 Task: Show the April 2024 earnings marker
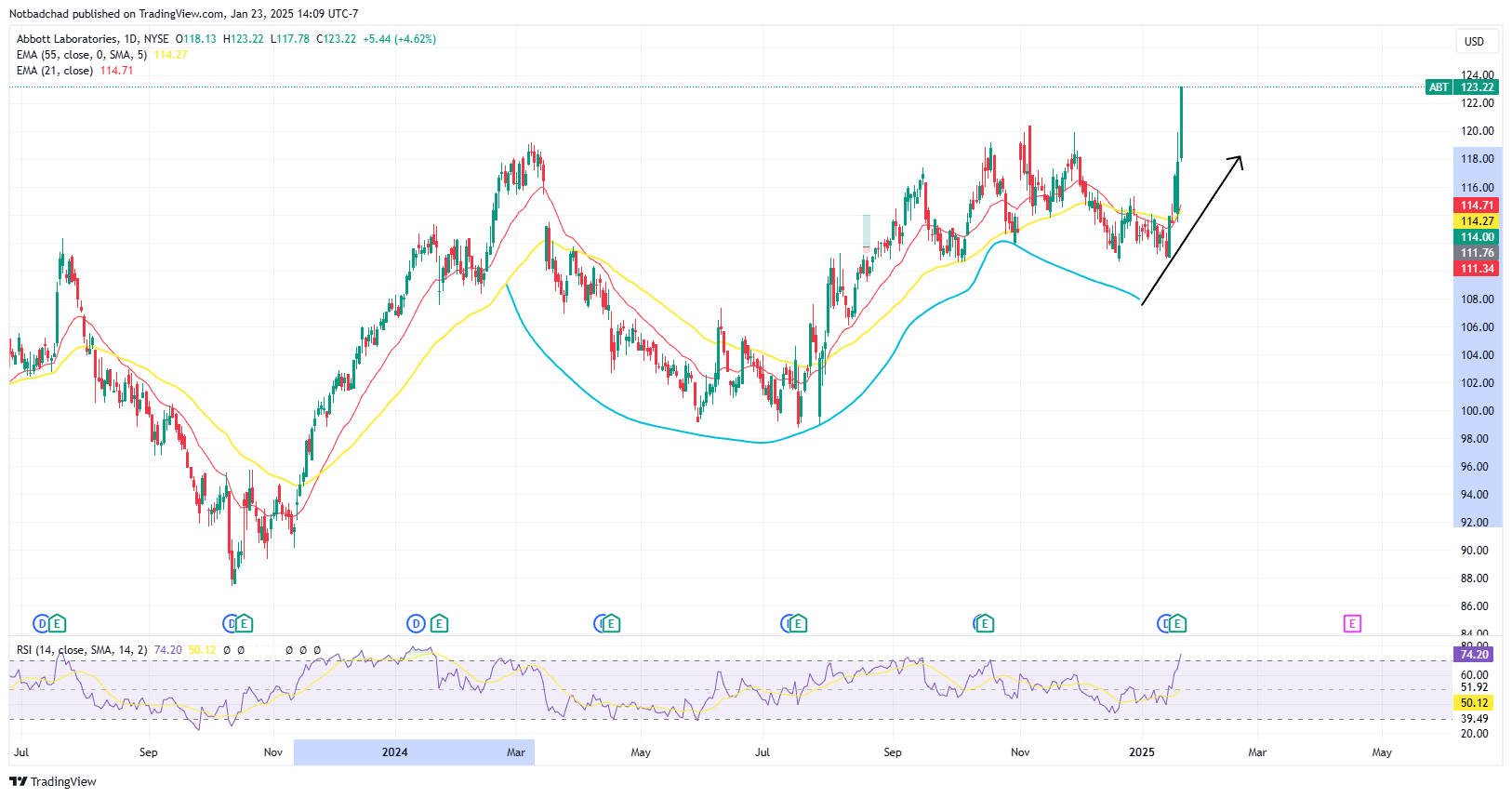point(612,623)
